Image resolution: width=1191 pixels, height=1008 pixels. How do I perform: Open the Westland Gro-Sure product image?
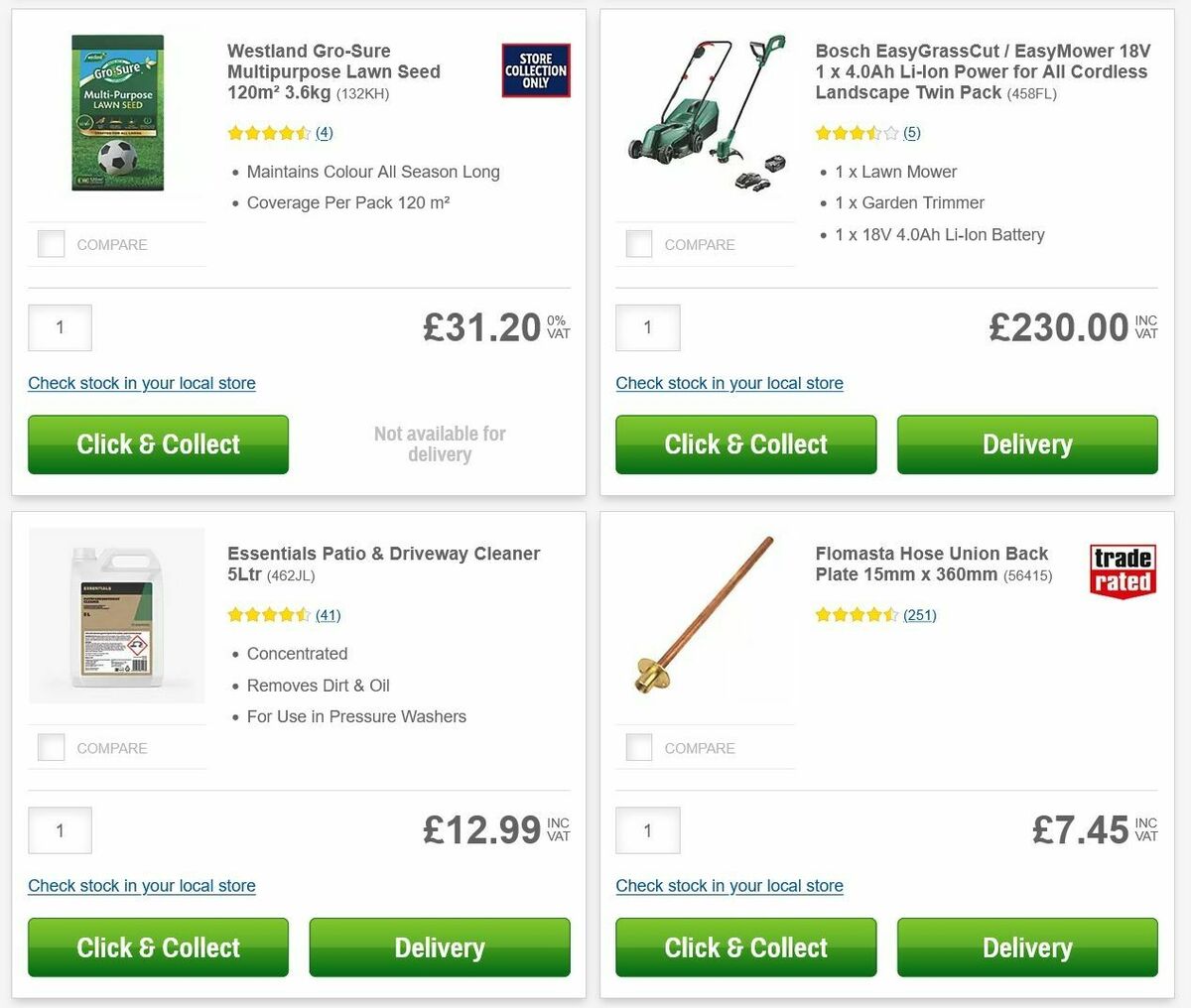116,112
